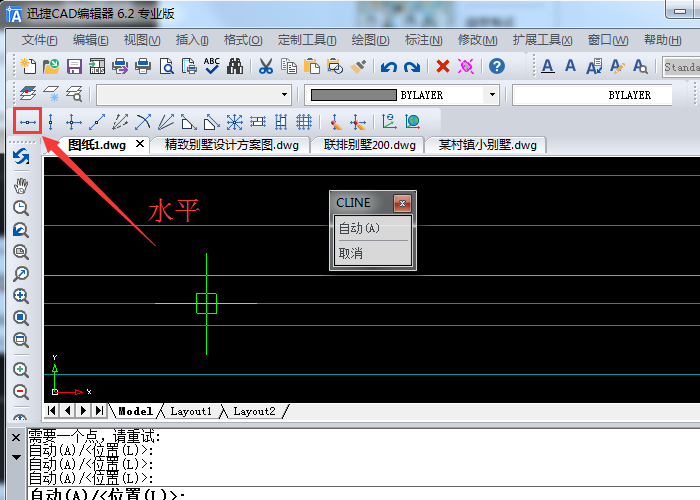The height and width of the screenshot is (500, 700).
Task: Open the 编辑(E) menu
Action: (x=91, y=40)
